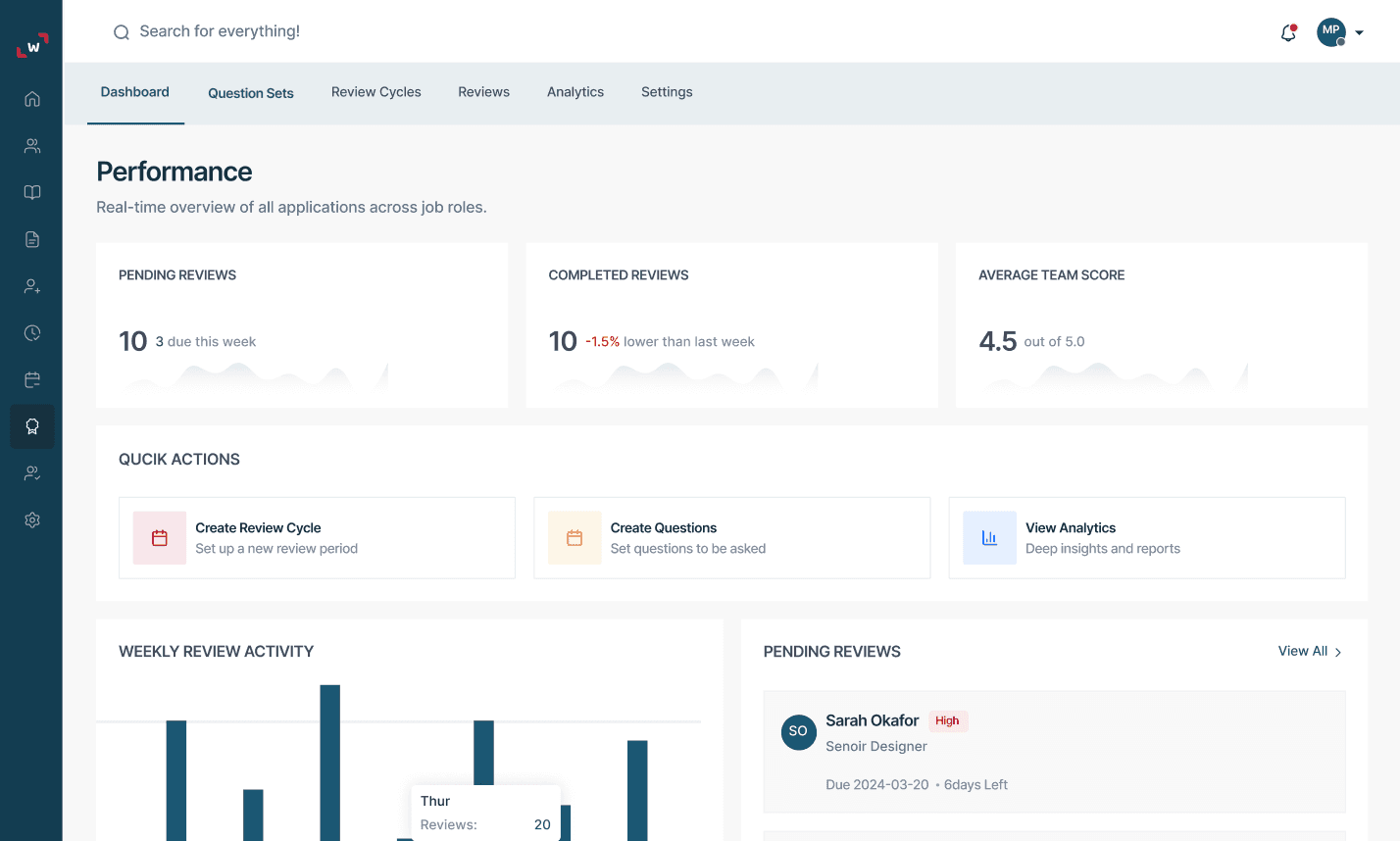
Task: Open the notifications bell
Action: pyautogui.click(x=1287, y=31)
